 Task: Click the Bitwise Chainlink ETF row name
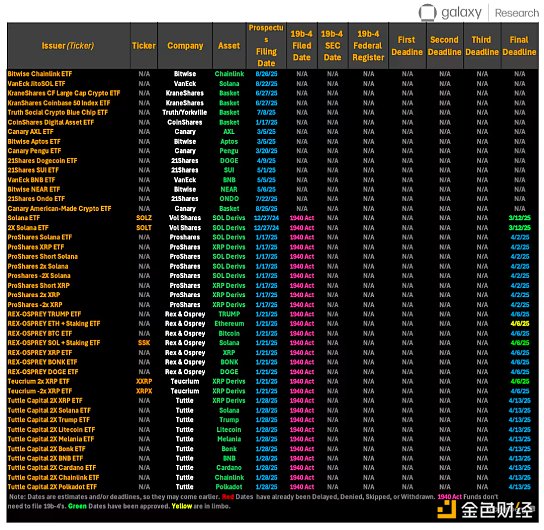tap(40, 74)
